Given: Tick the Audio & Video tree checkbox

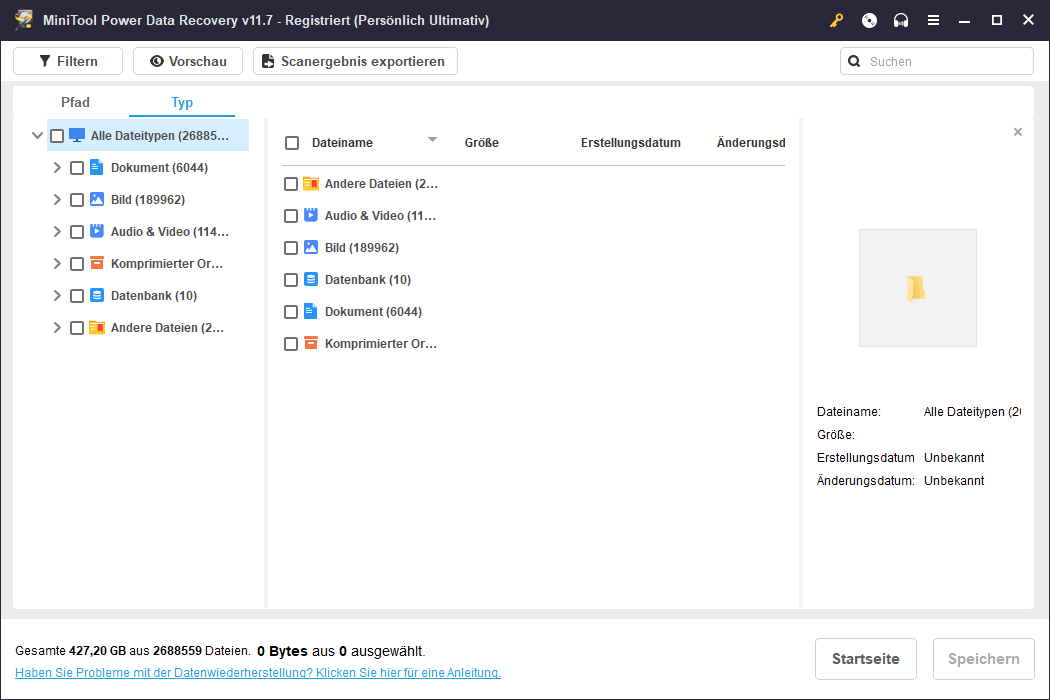Looking at the screenshot, I should [77, 232].
